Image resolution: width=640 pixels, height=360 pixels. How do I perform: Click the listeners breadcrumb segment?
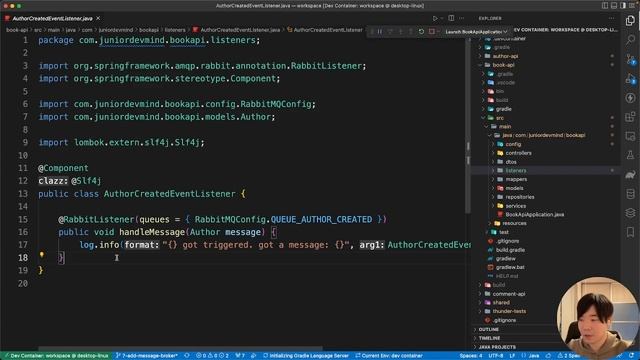(175, 30)
